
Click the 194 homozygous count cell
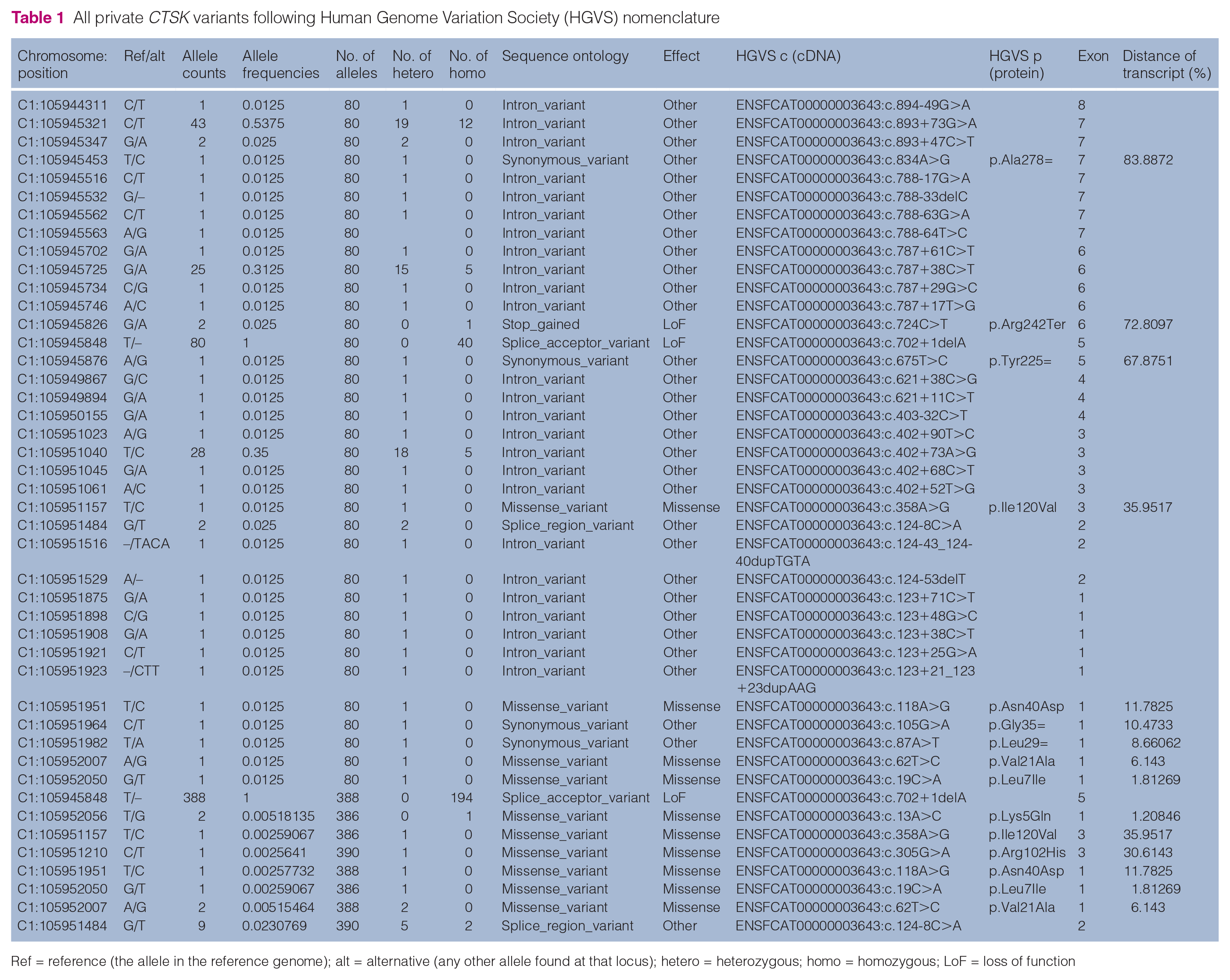click(461, 798)
